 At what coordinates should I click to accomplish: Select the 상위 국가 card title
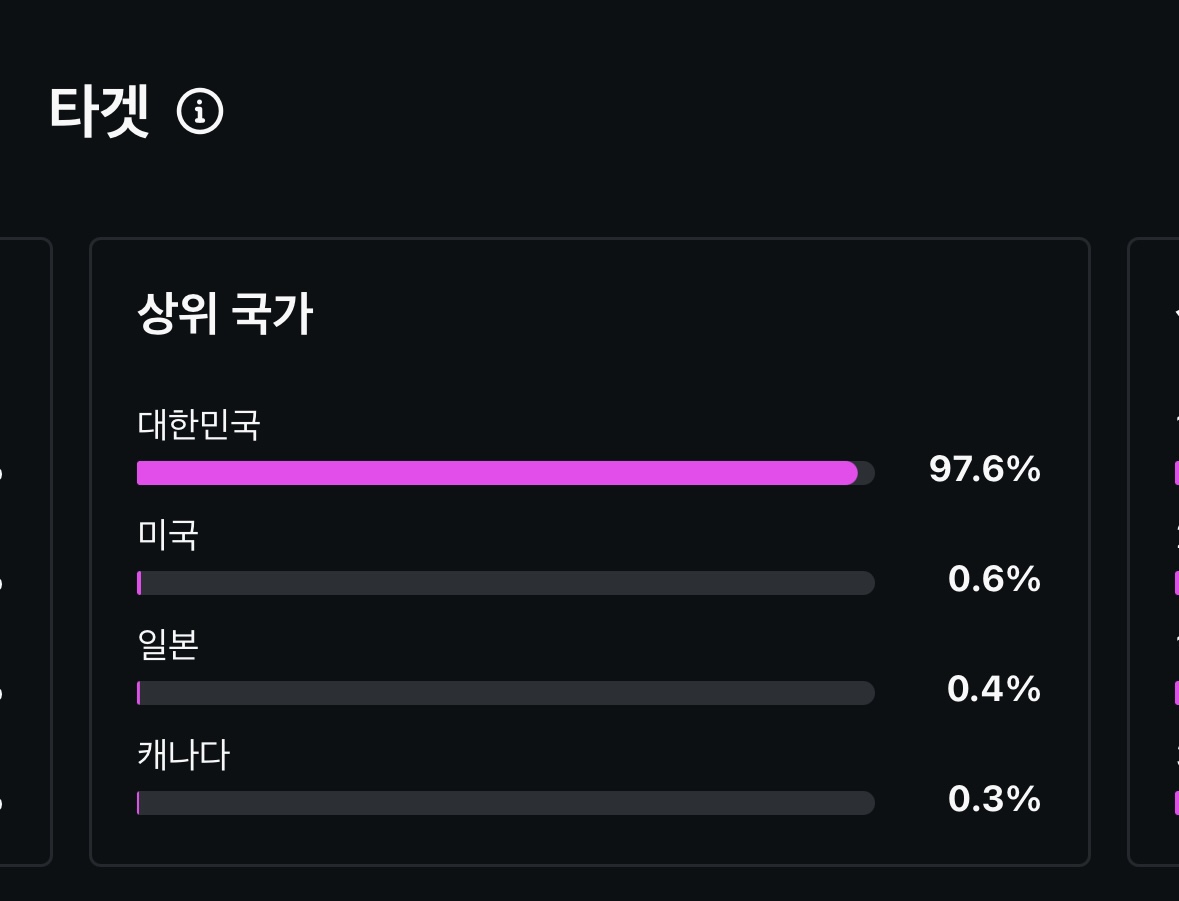tap(225, 314)
